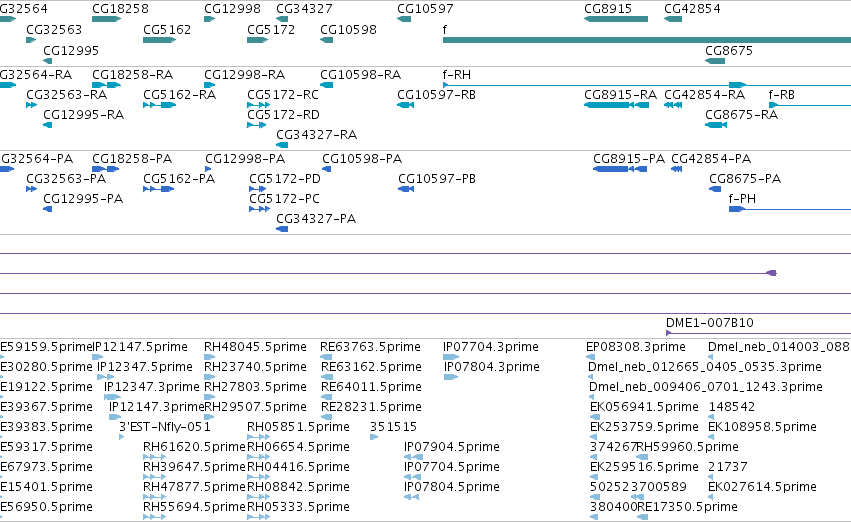Click the CG12995 gene label
851x522 pixels.
[71, 51]
